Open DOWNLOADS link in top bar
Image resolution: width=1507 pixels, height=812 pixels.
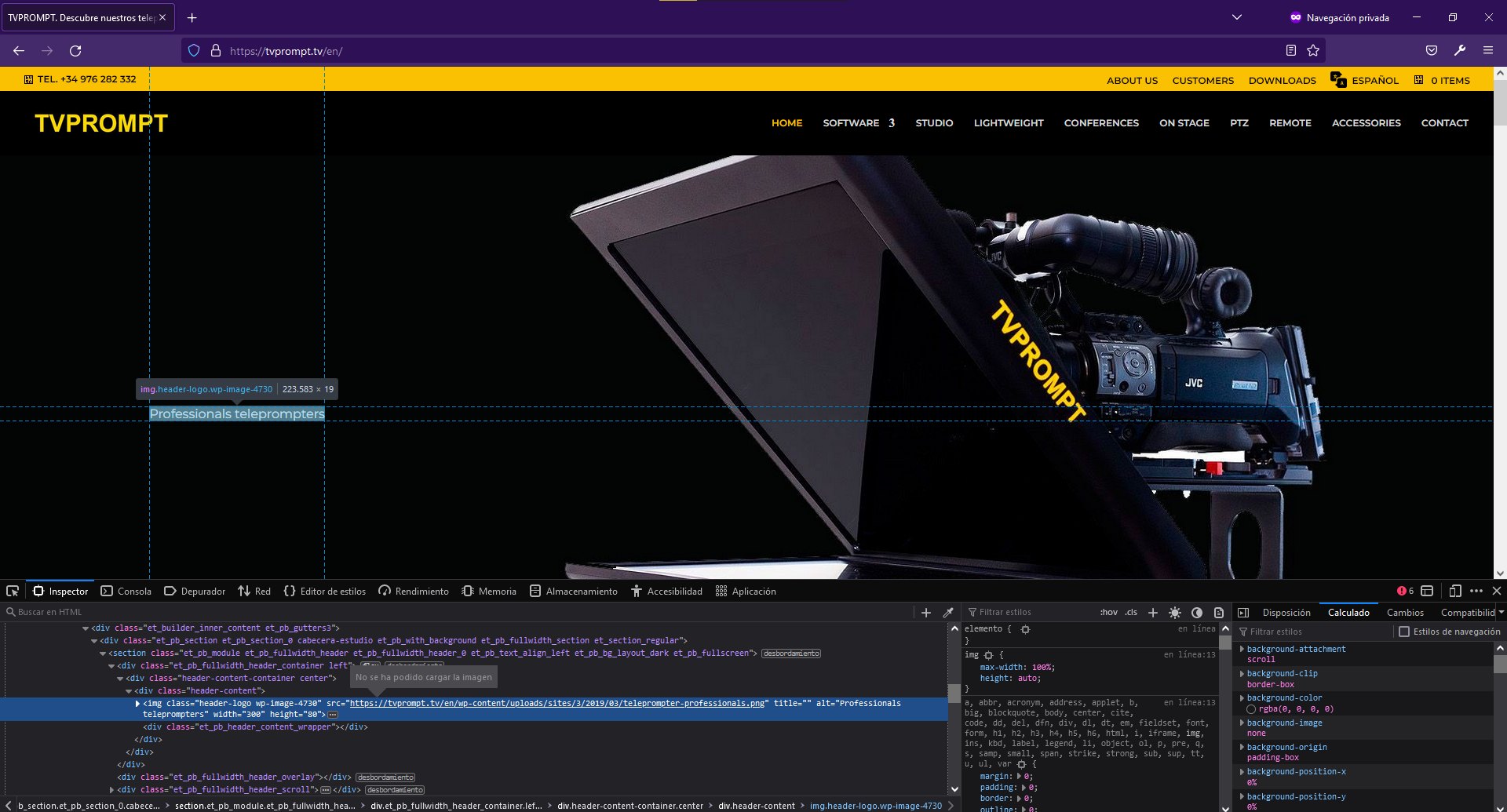pyautogui.click(x=1282, y=80)
